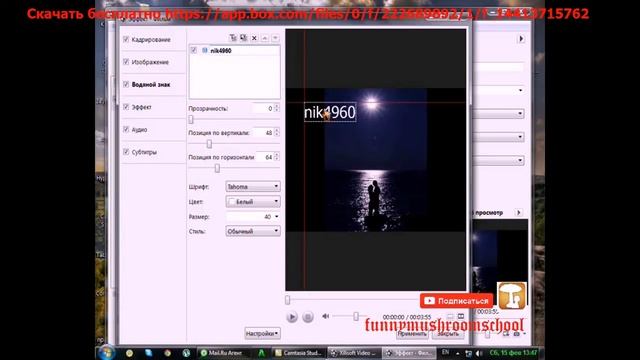This screenshot has height=360, width=640.
Task: Launch the Chrome taskbar icon
Action: coord(167,353)
